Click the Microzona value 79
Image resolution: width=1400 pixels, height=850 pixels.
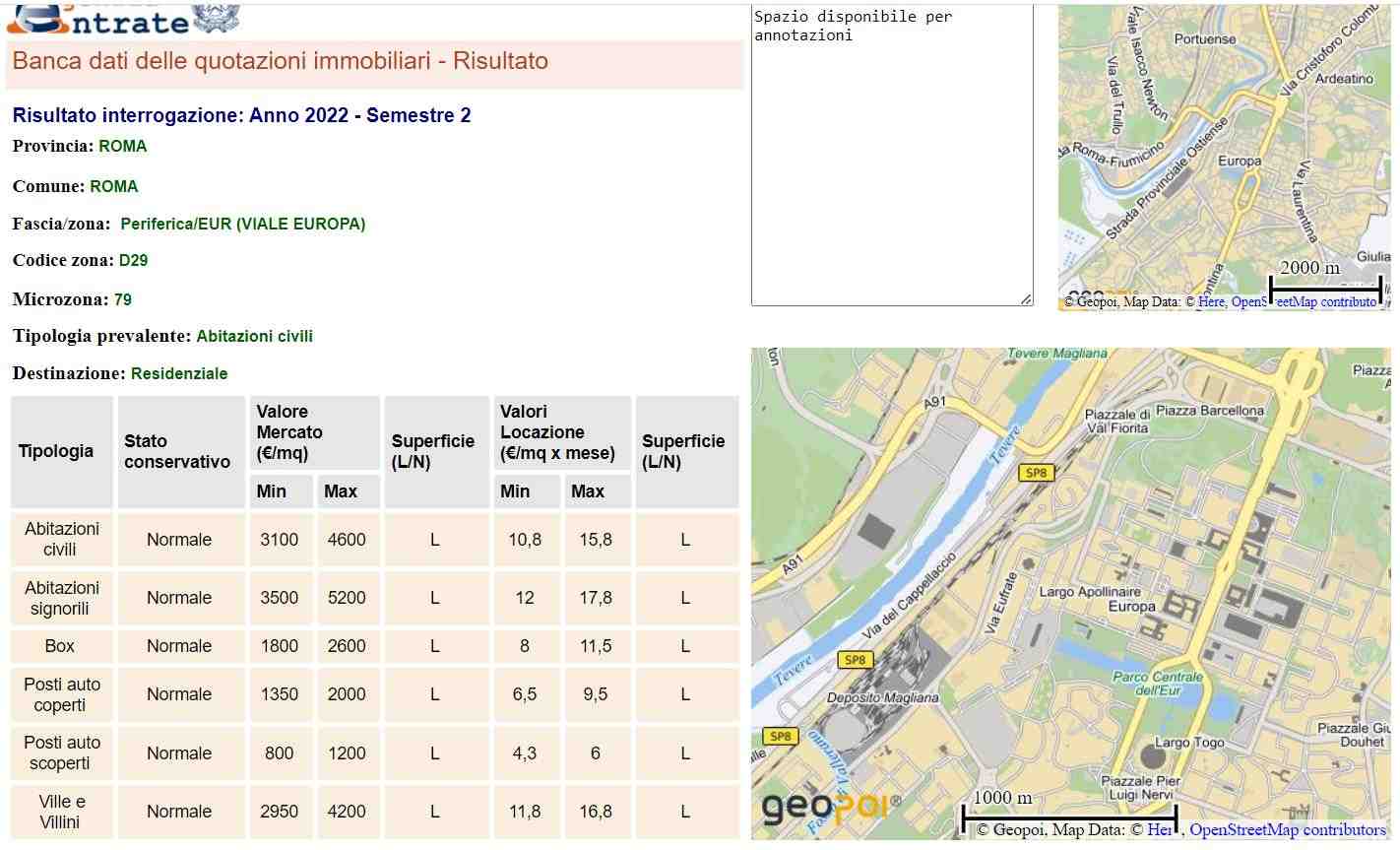tap(122, 299)
